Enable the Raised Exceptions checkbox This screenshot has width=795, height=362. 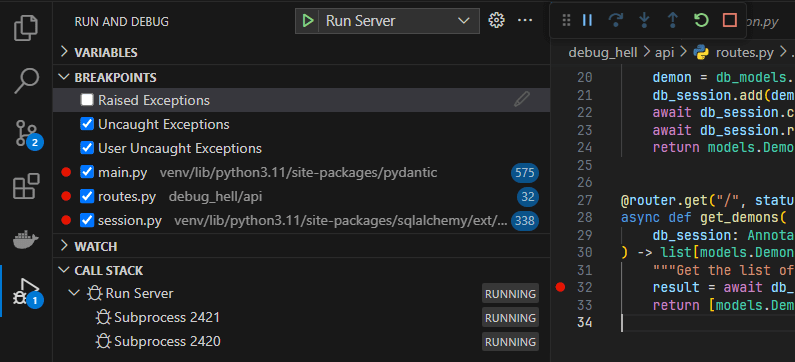(87, 100)
